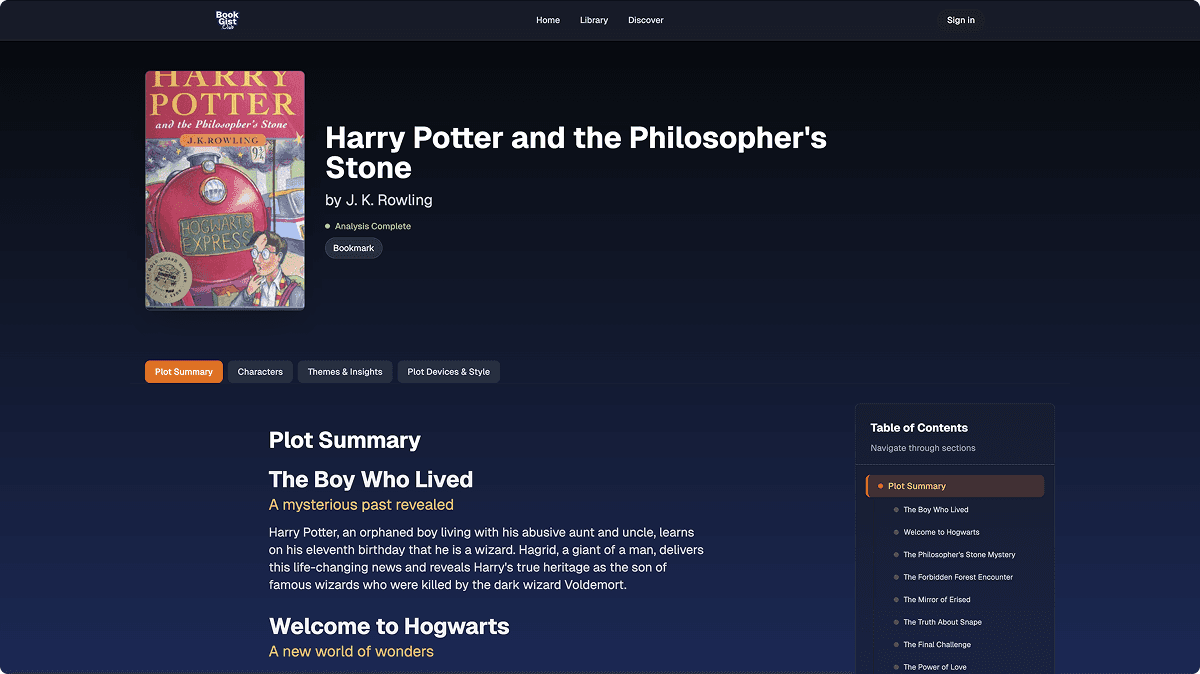This screenshot has height=674, width=1200.
Task: Jump to The Power of Love section
Action: tap(935, 667)
